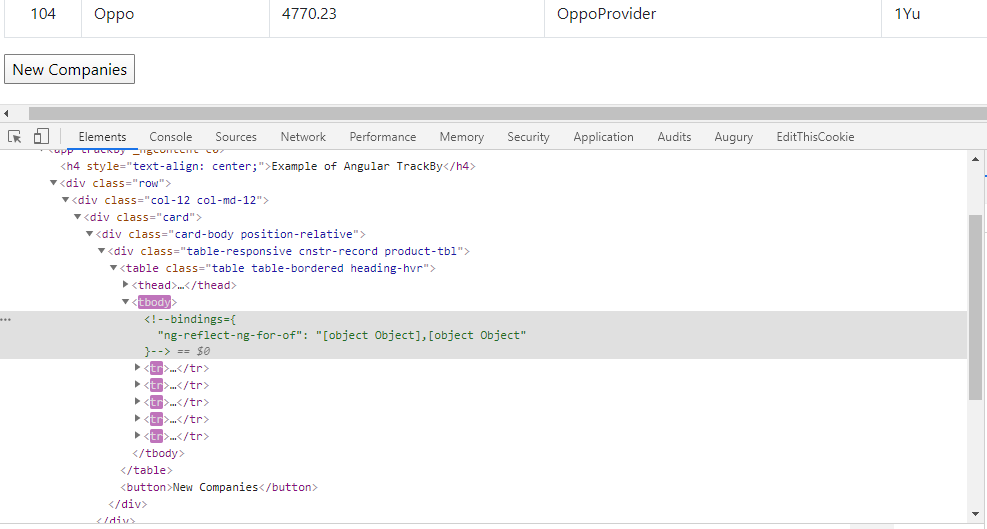
Task: Click the OppoProvider table cell
Action: click(x=606, y=14)
